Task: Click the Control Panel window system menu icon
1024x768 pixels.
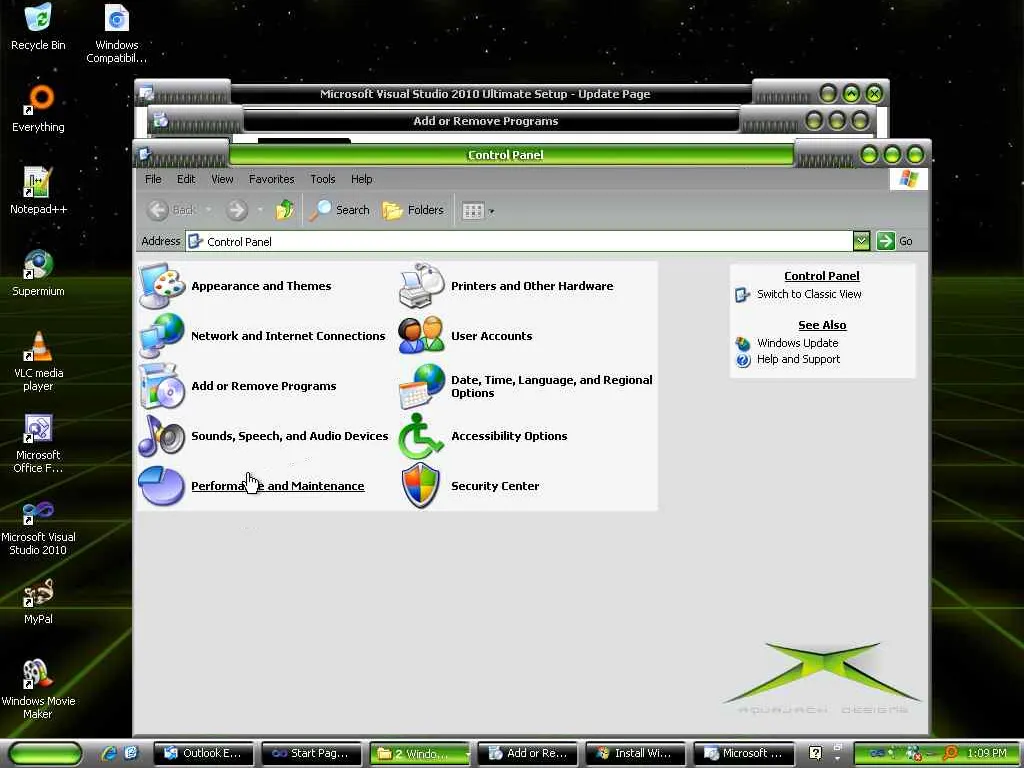Action: point(145,155)
